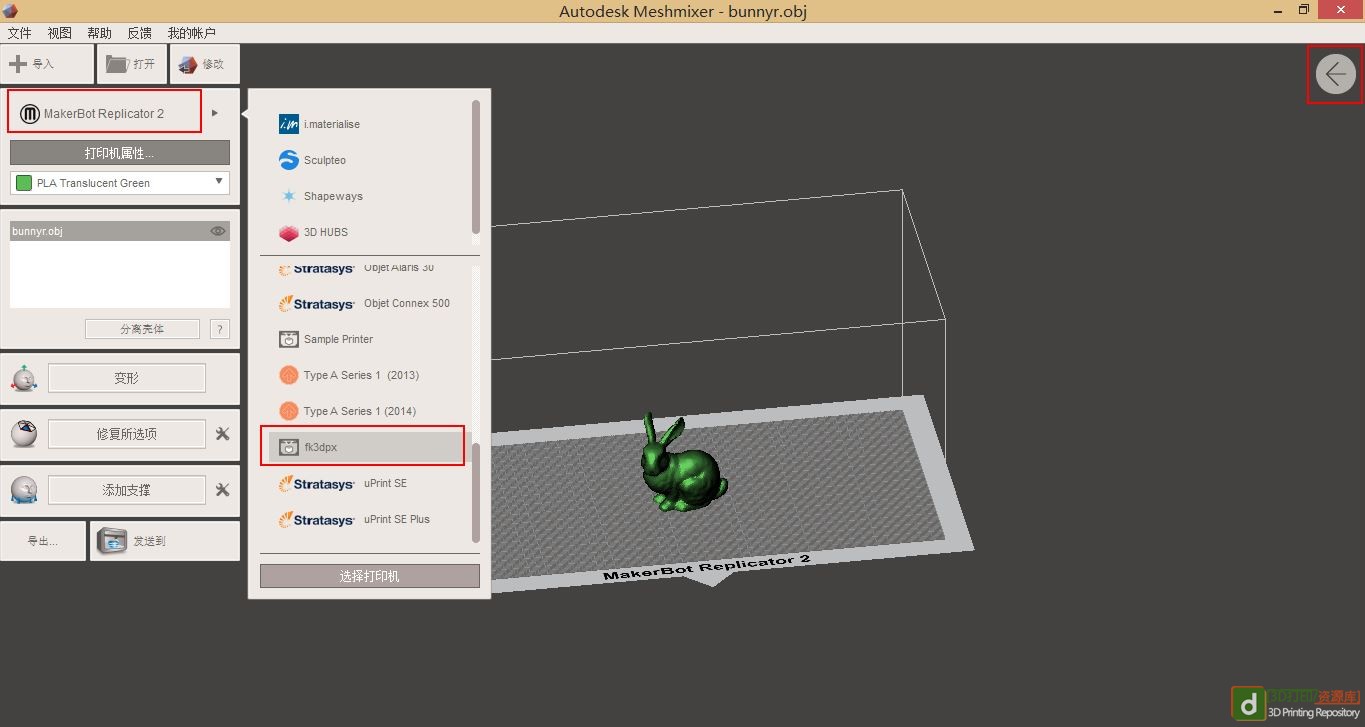Click the 打印机属性 button
This screenshot has height=727, width=1365.
120,153
